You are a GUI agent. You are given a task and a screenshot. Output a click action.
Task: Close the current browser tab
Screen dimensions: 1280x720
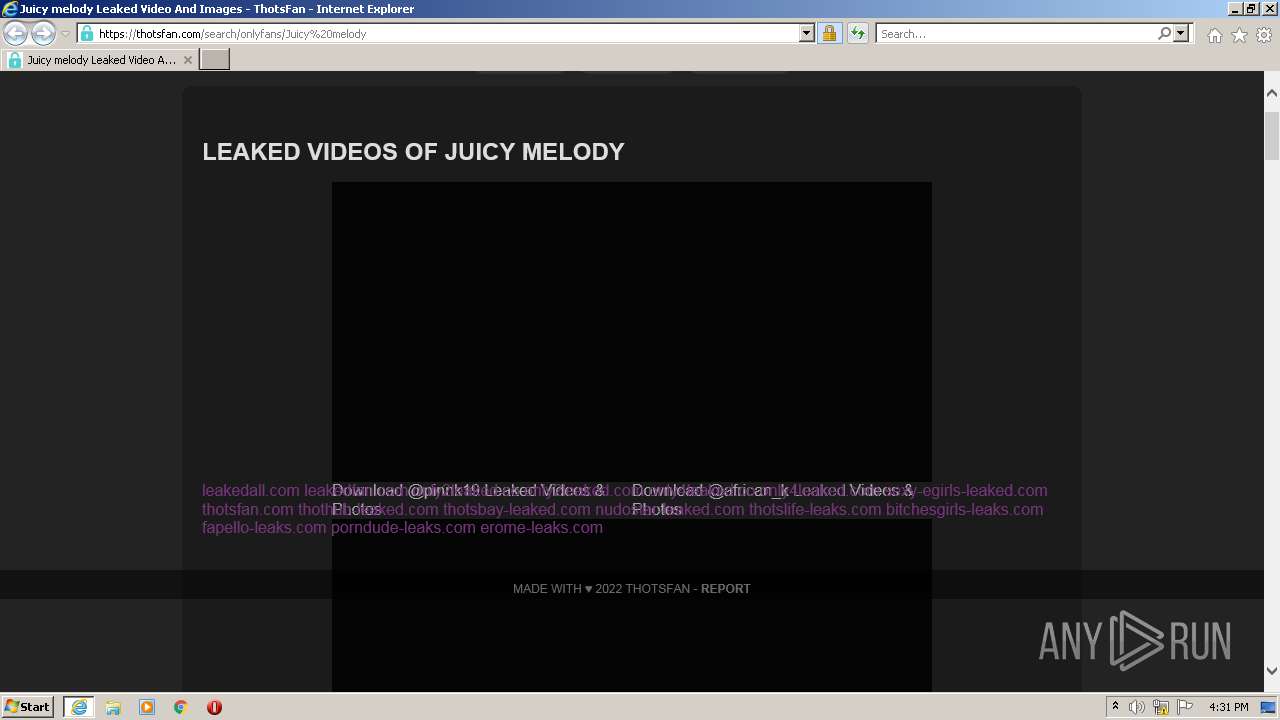(x=187, y=60)
